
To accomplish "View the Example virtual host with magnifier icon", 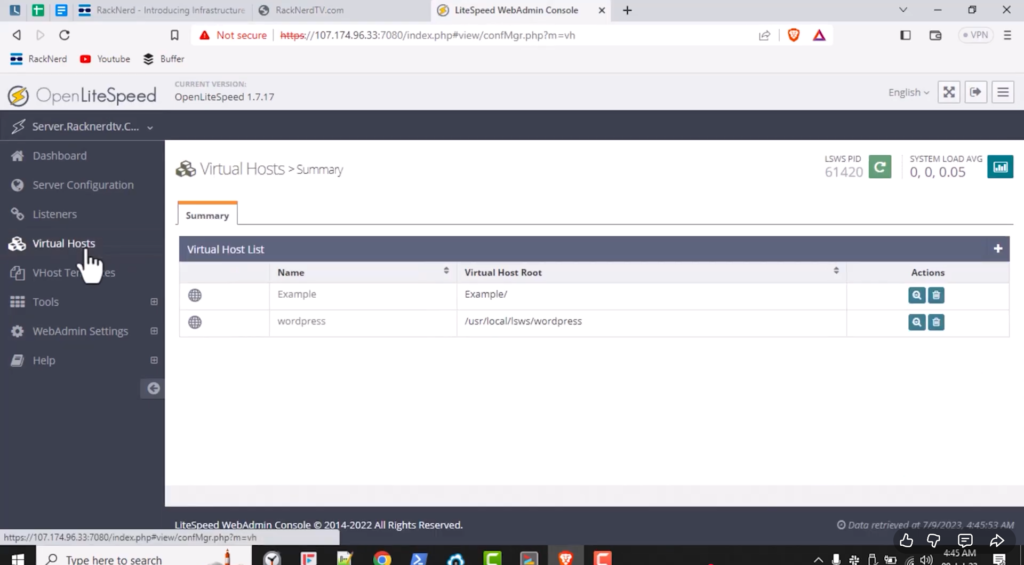I will (917, 295).
